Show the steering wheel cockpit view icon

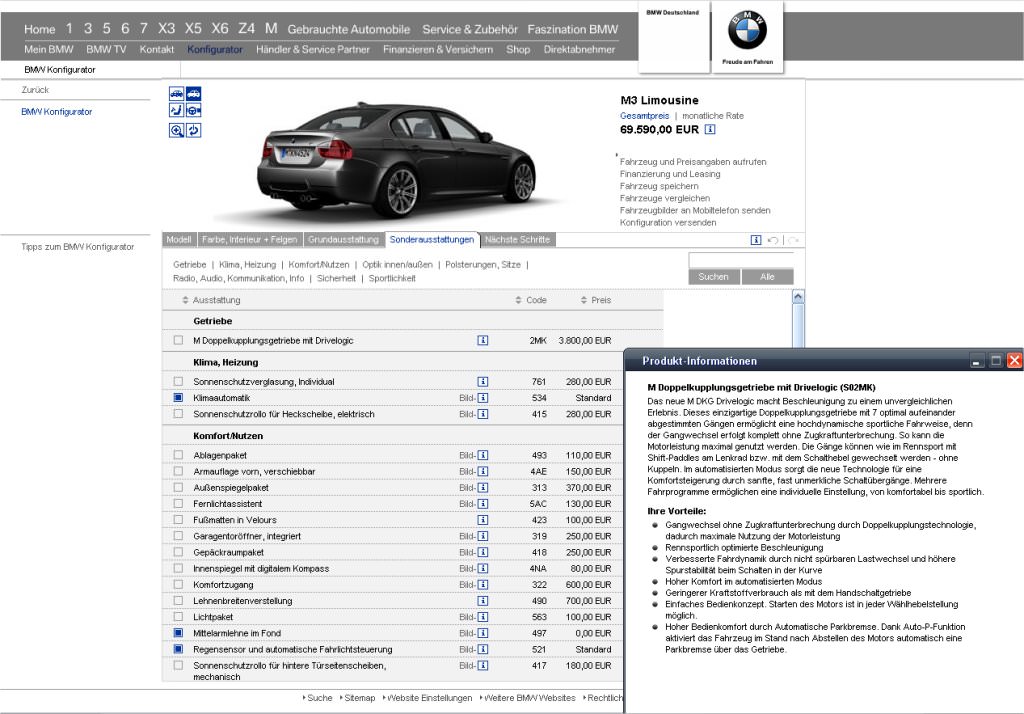point(193,110)
